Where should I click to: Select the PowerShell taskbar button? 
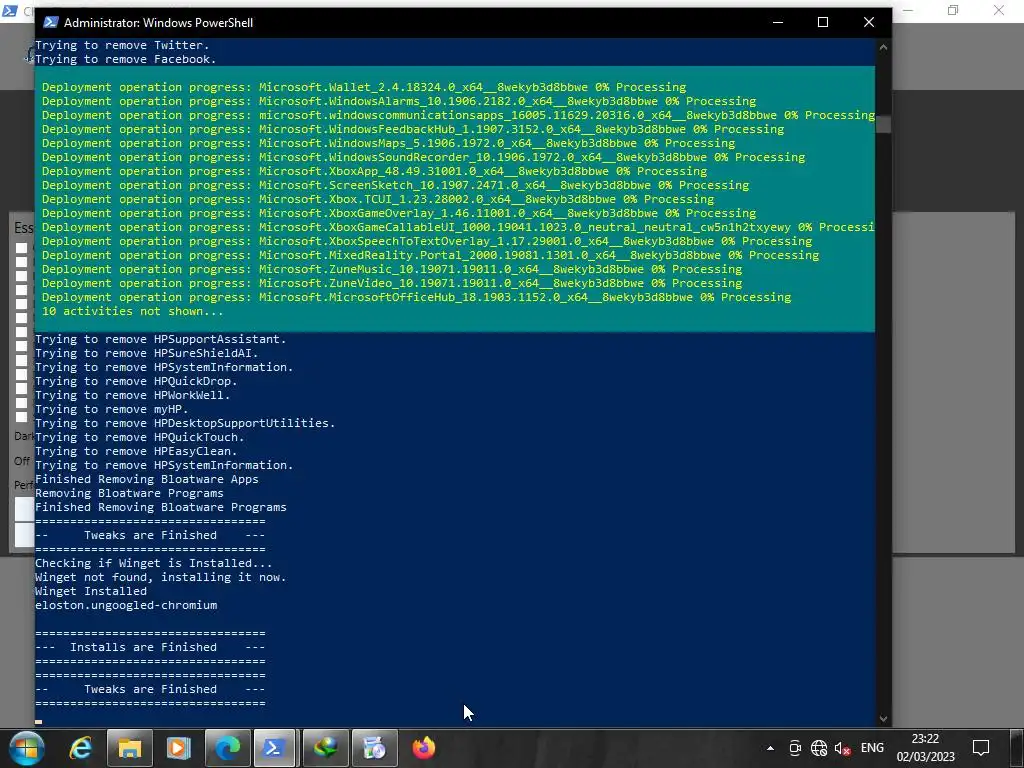click(274, 748)
